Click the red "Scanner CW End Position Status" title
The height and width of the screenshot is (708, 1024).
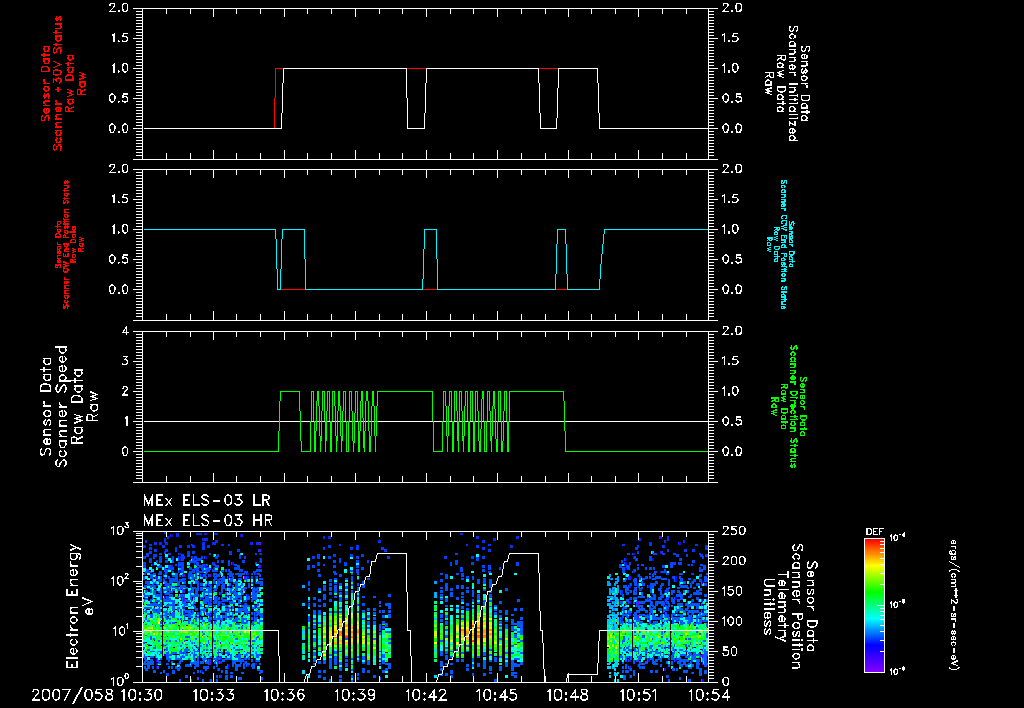click(67, 245)
